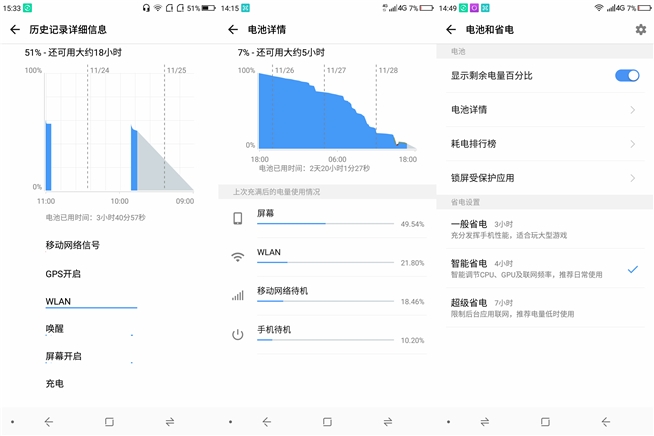Viewport: 654px width, 436px height.
Task: Open 屏幕 usage entry
Action: 327,219
